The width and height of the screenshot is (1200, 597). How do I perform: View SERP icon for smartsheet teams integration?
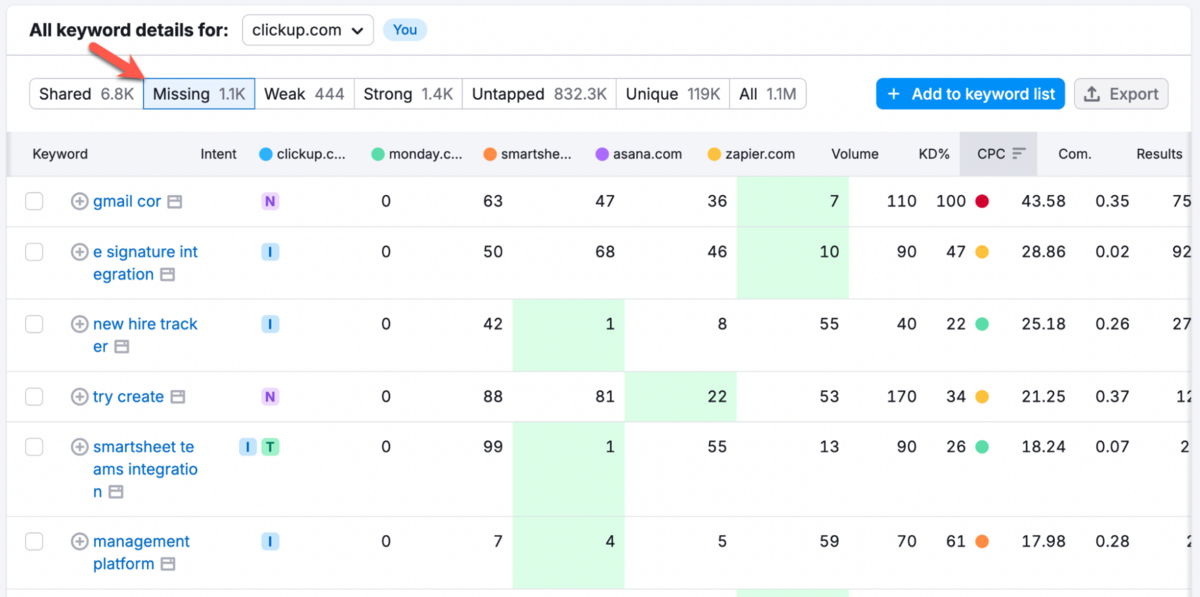click(116, 492)
